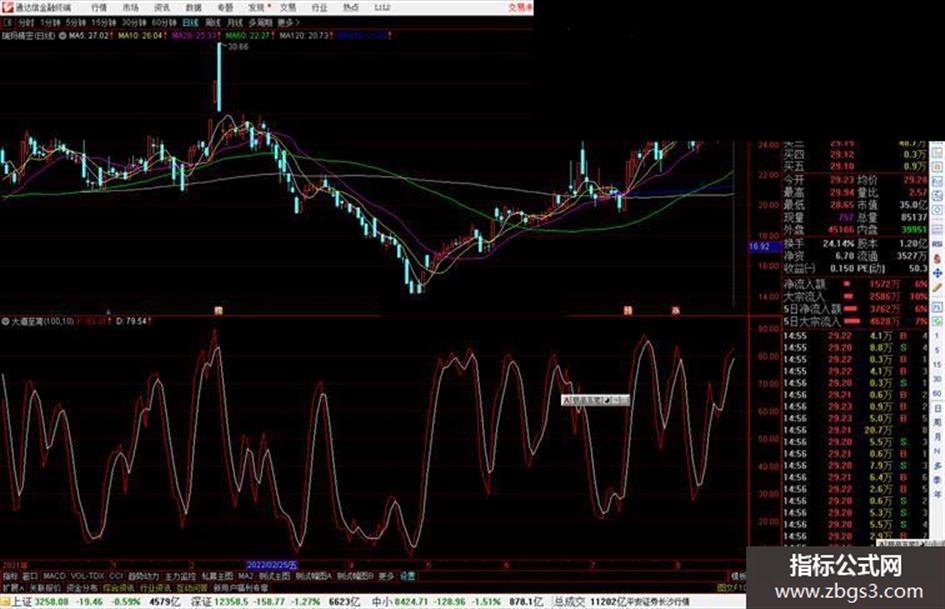The width and height of the screenshot is (945, 609).
Task: Open the 交易 menu in top bar
Action: pyautogui.click(x=288, y=7)
